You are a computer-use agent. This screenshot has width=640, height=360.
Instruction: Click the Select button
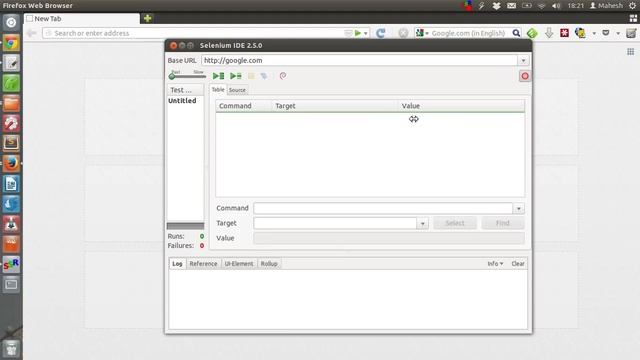[455, 223]
